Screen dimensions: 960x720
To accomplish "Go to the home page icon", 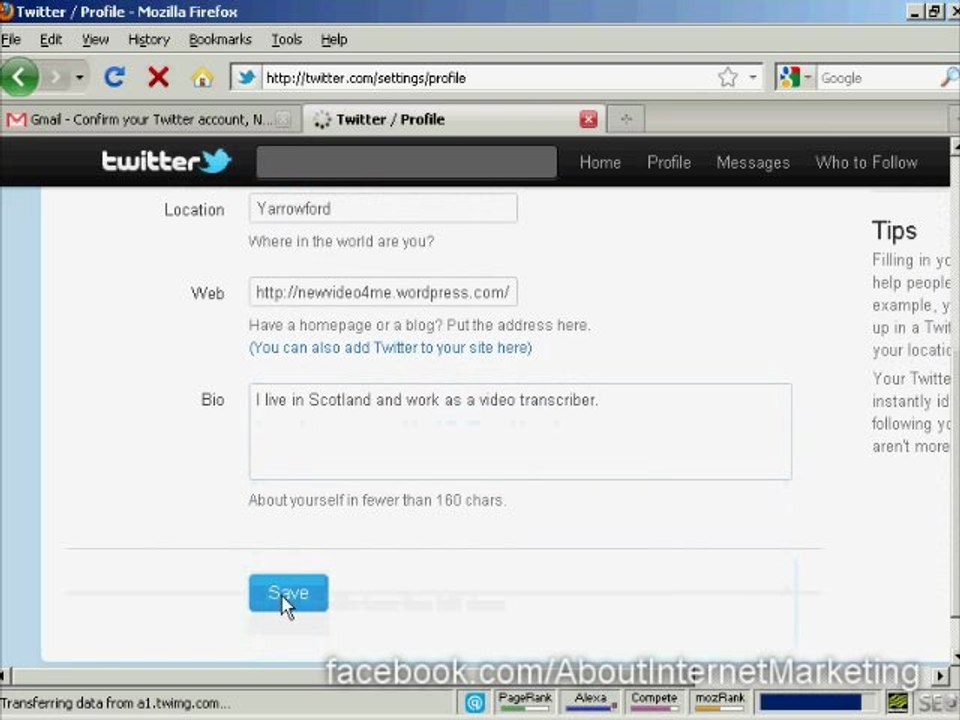I will click(202, 78).
